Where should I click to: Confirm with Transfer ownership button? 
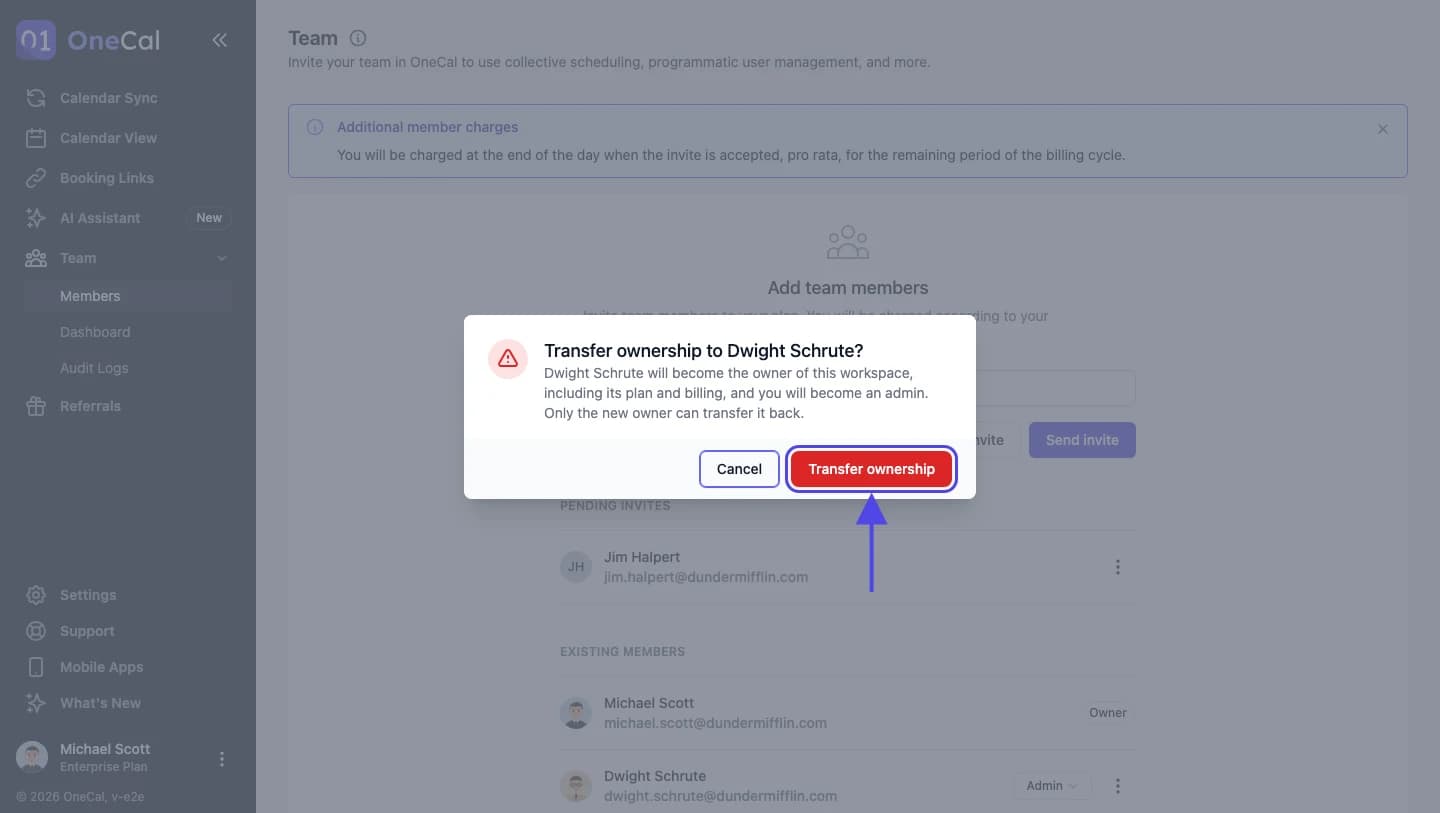[x=871, y=469]
